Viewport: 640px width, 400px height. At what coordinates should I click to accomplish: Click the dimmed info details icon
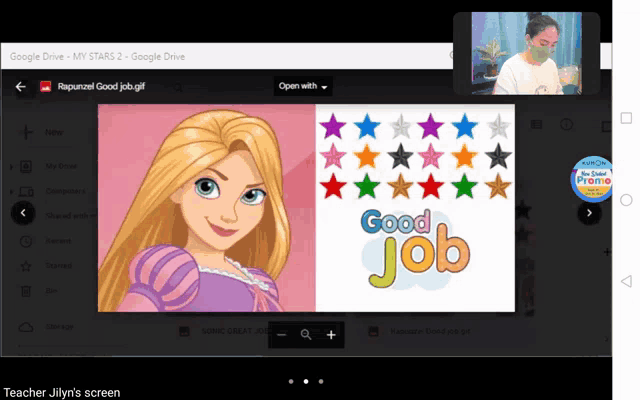coord(566,124)
